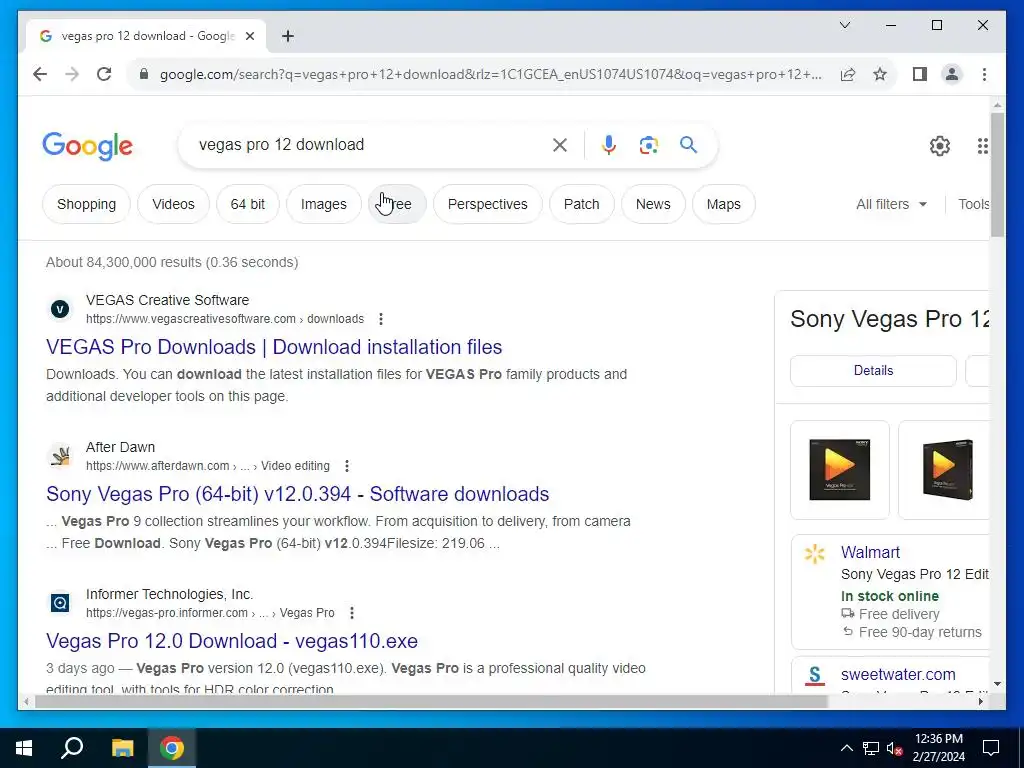
Task: Go back using the browser back arrow
Action: 40,74
